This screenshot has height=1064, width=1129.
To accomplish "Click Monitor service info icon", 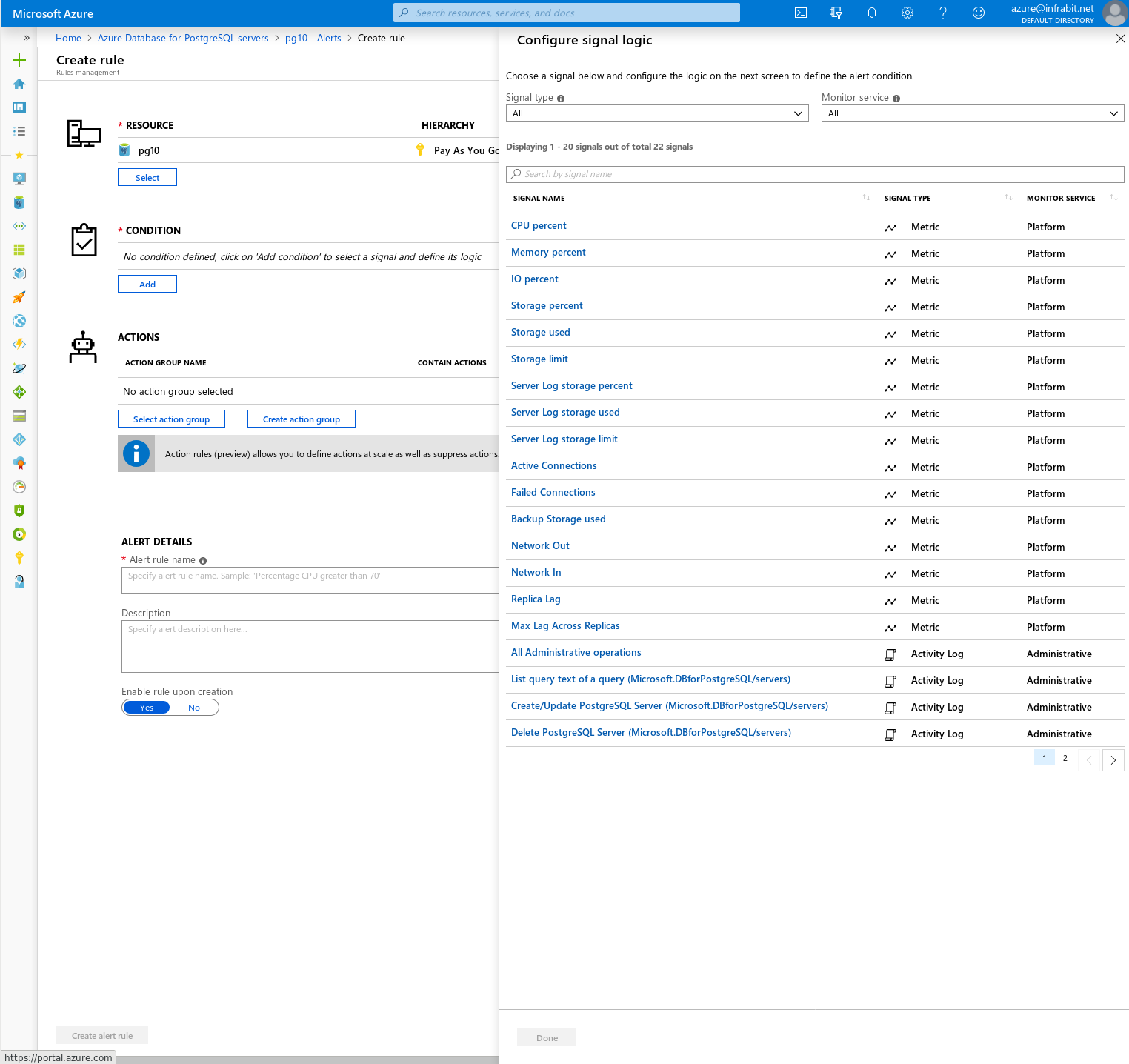I will click(896, 99).
